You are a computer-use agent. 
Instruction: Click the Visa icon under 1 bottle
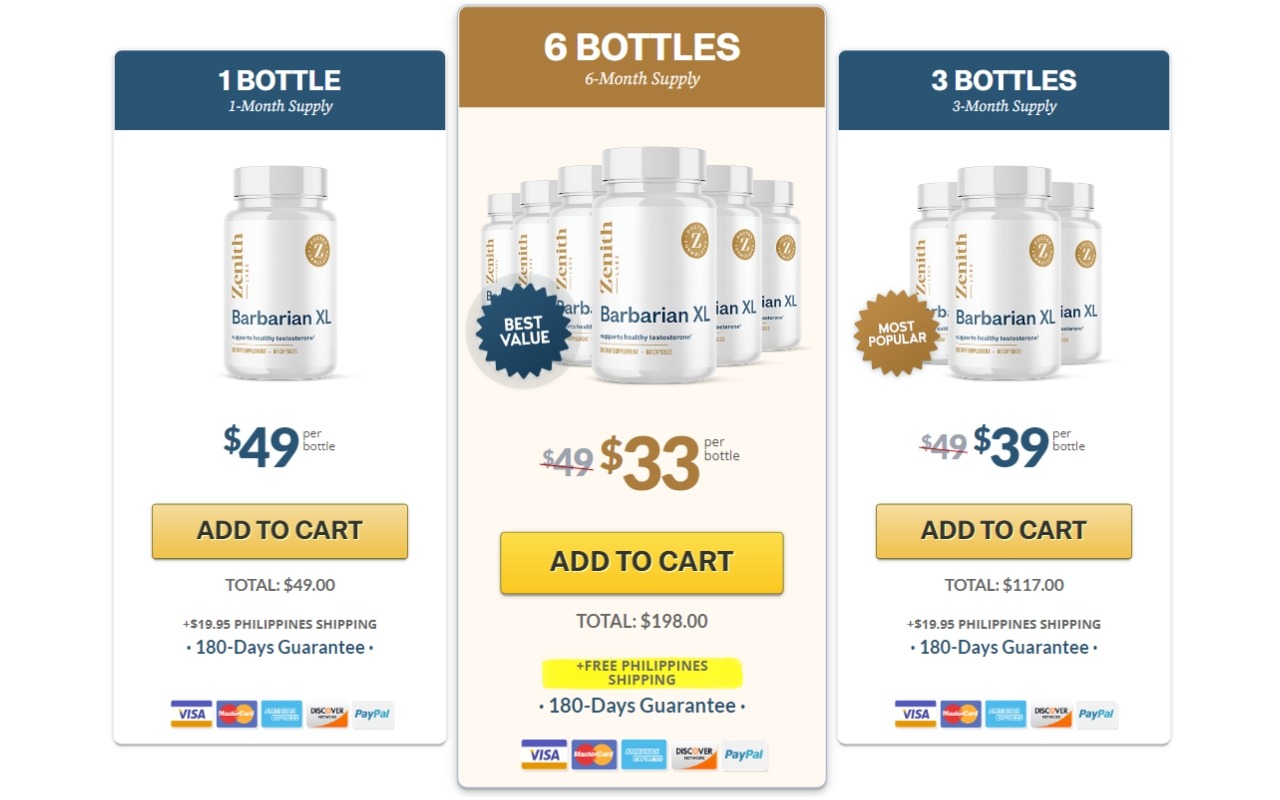click(x=191, y=714)
